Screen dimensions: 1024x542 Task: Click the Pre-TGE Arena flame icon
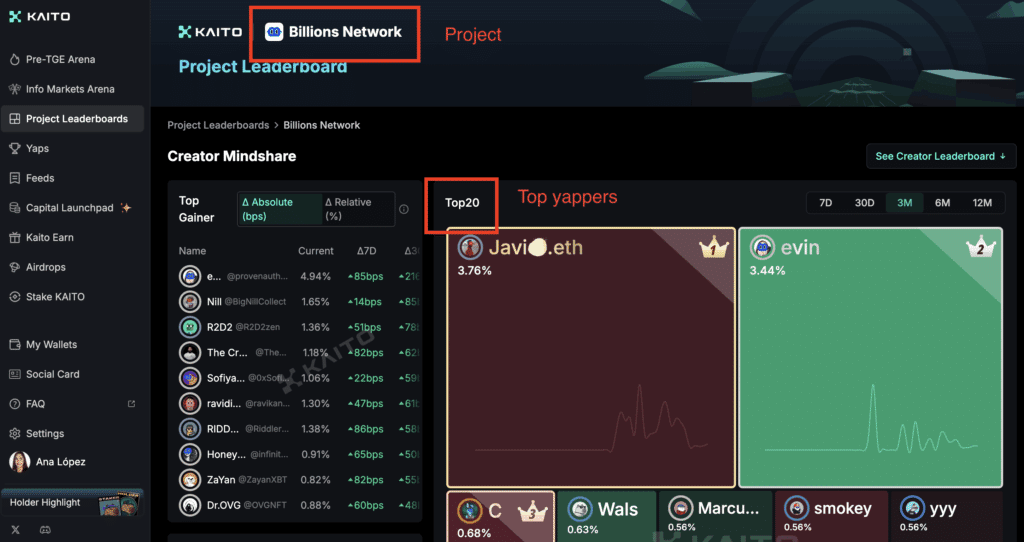(x=15, y=60)
